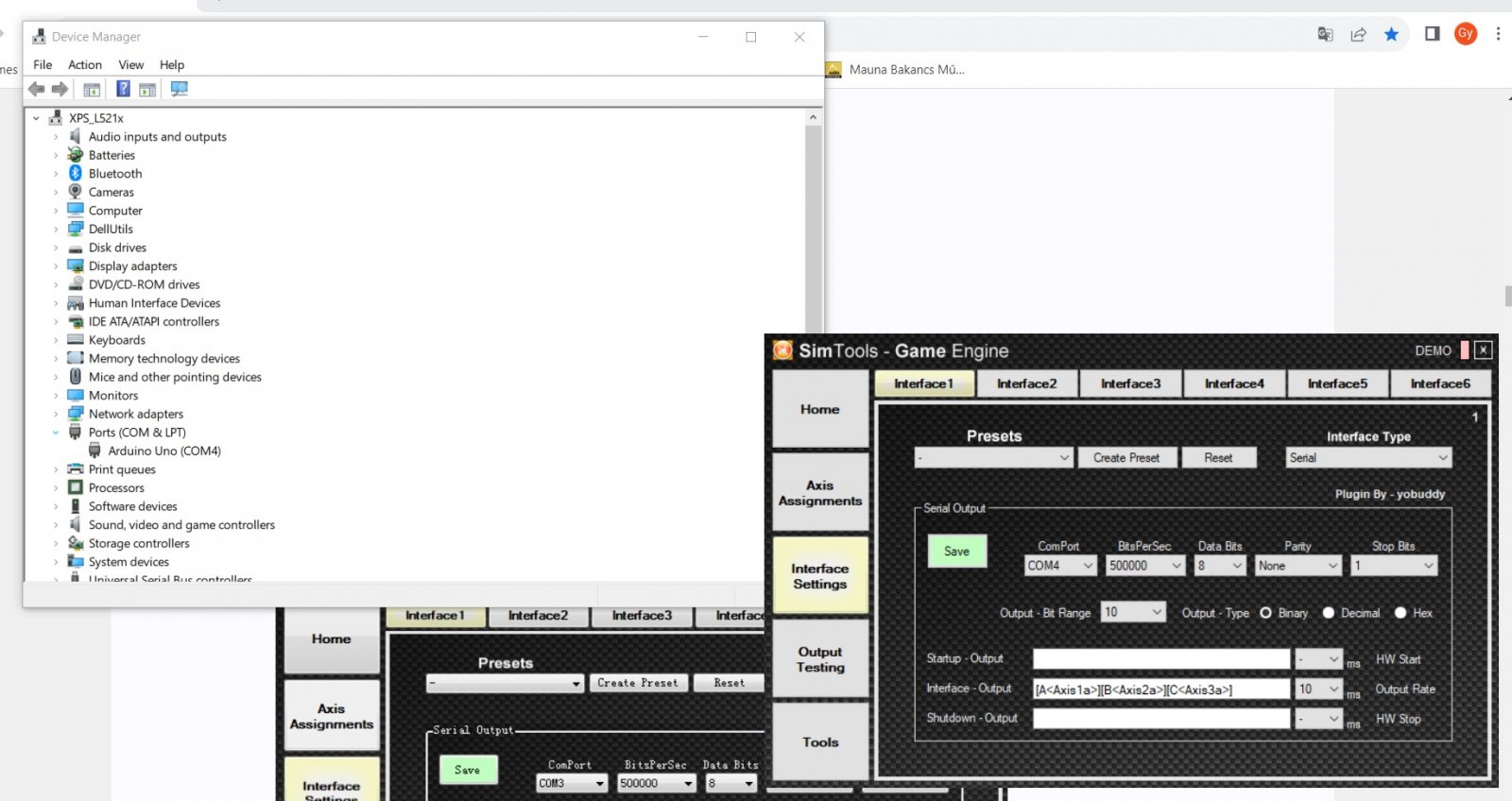Click the Help question mark toolbar icon
The height and width of the screenshot is (801, 1512).
[123, 89]
